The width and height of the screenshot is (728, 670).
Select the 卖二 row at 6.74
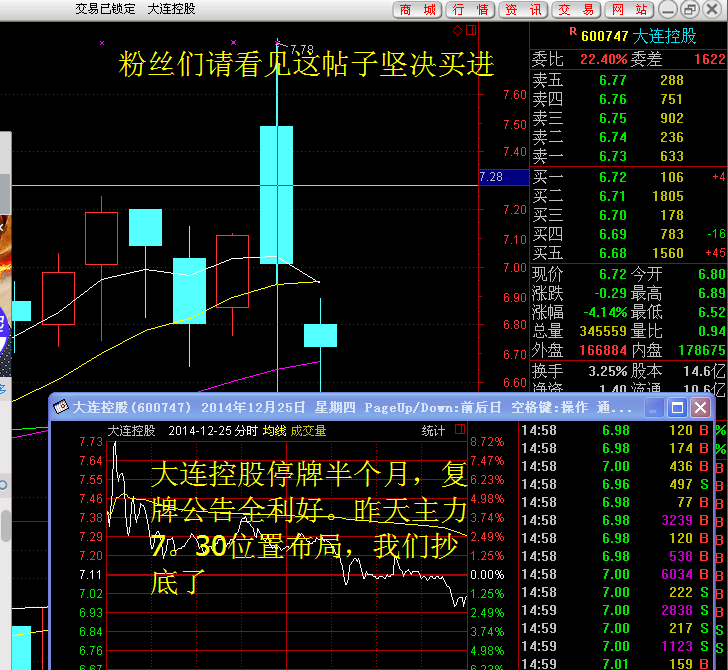pyautogui.click(x=628, y=137)
